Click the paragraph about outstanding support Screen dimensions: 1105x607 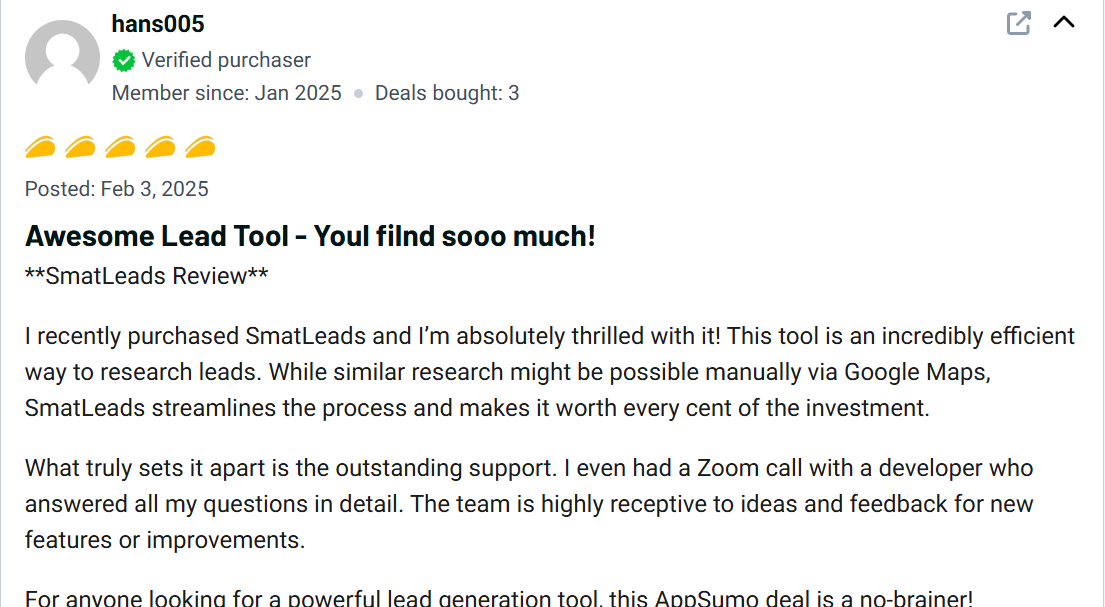point(529,504)
